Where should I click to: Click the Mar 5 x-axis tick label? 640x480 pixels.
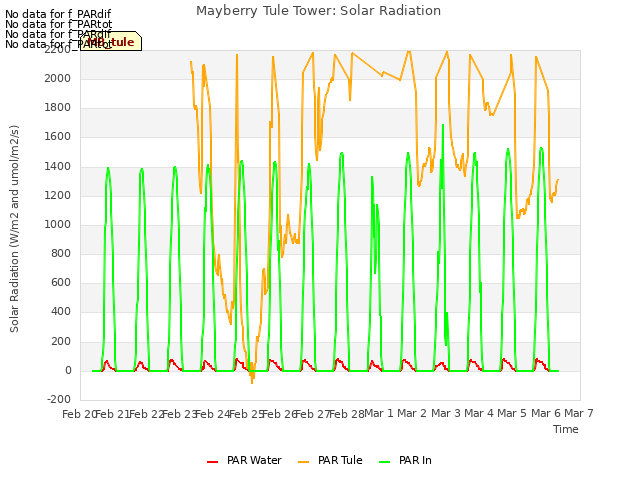pyautogui.click(x=512, y=413)
